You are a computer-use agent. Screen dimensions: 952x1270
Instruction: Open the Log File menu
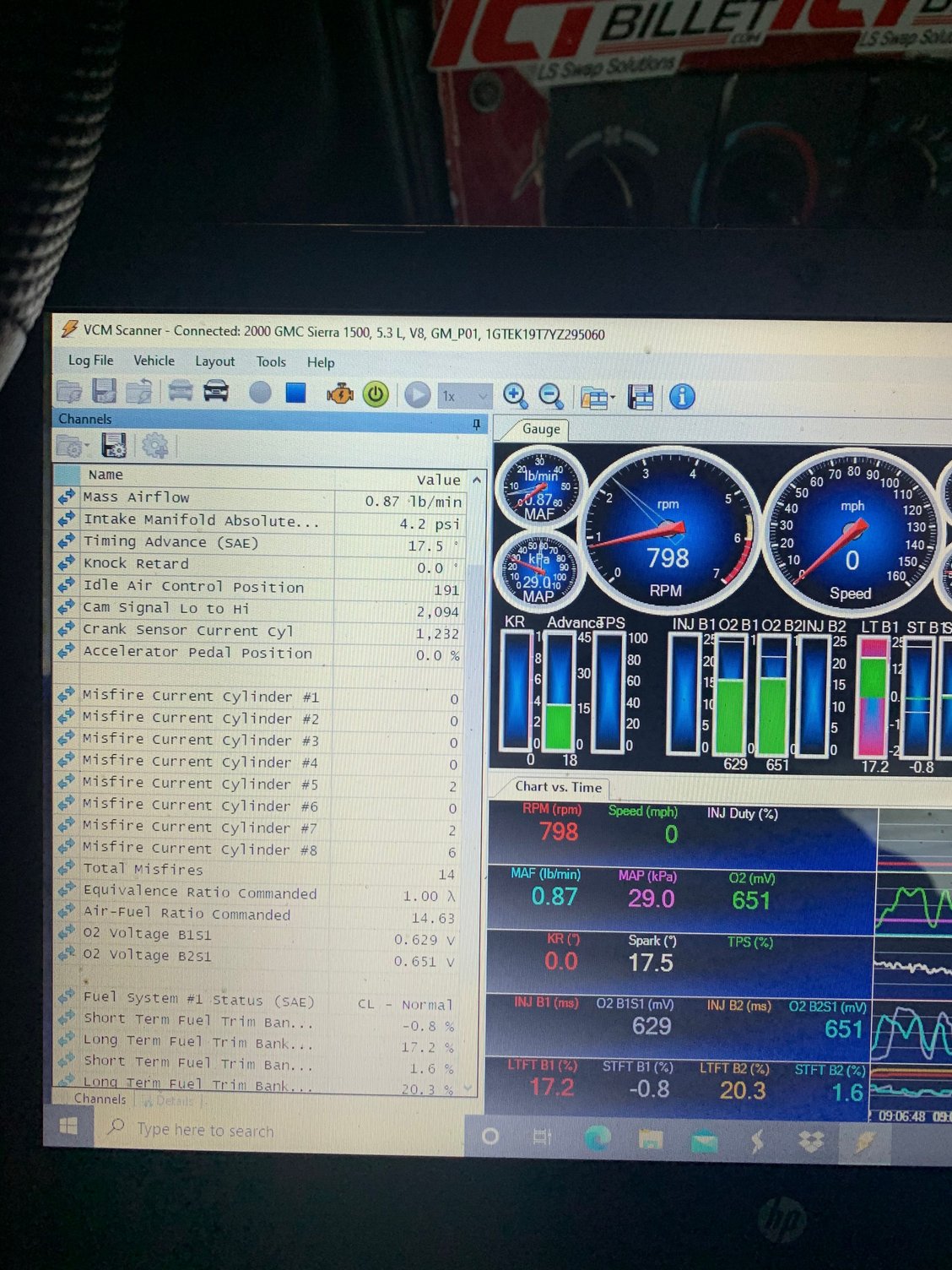click(90, 361)
